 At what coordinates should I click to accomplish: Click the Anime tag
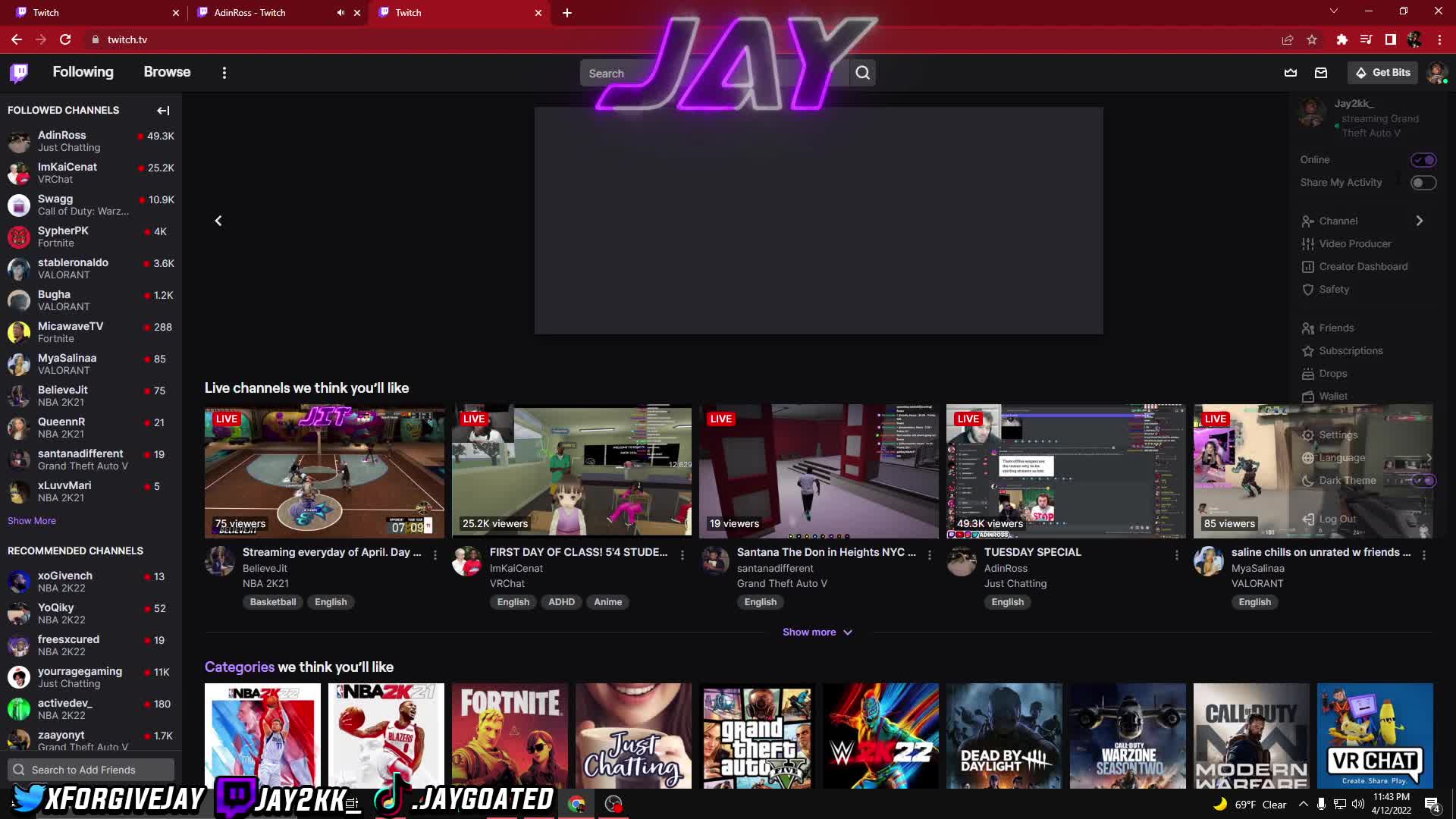[x=607, y=602]
